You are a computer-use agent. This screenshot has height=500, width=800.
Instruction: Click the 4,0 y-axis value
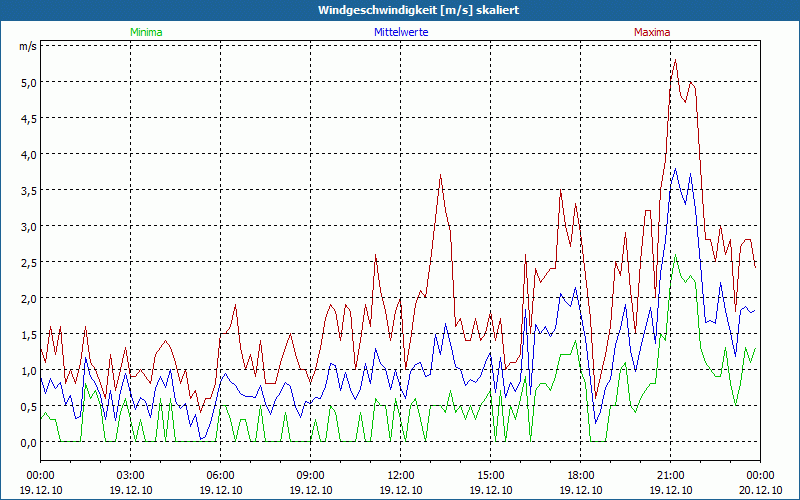click(x=29, y=154)
